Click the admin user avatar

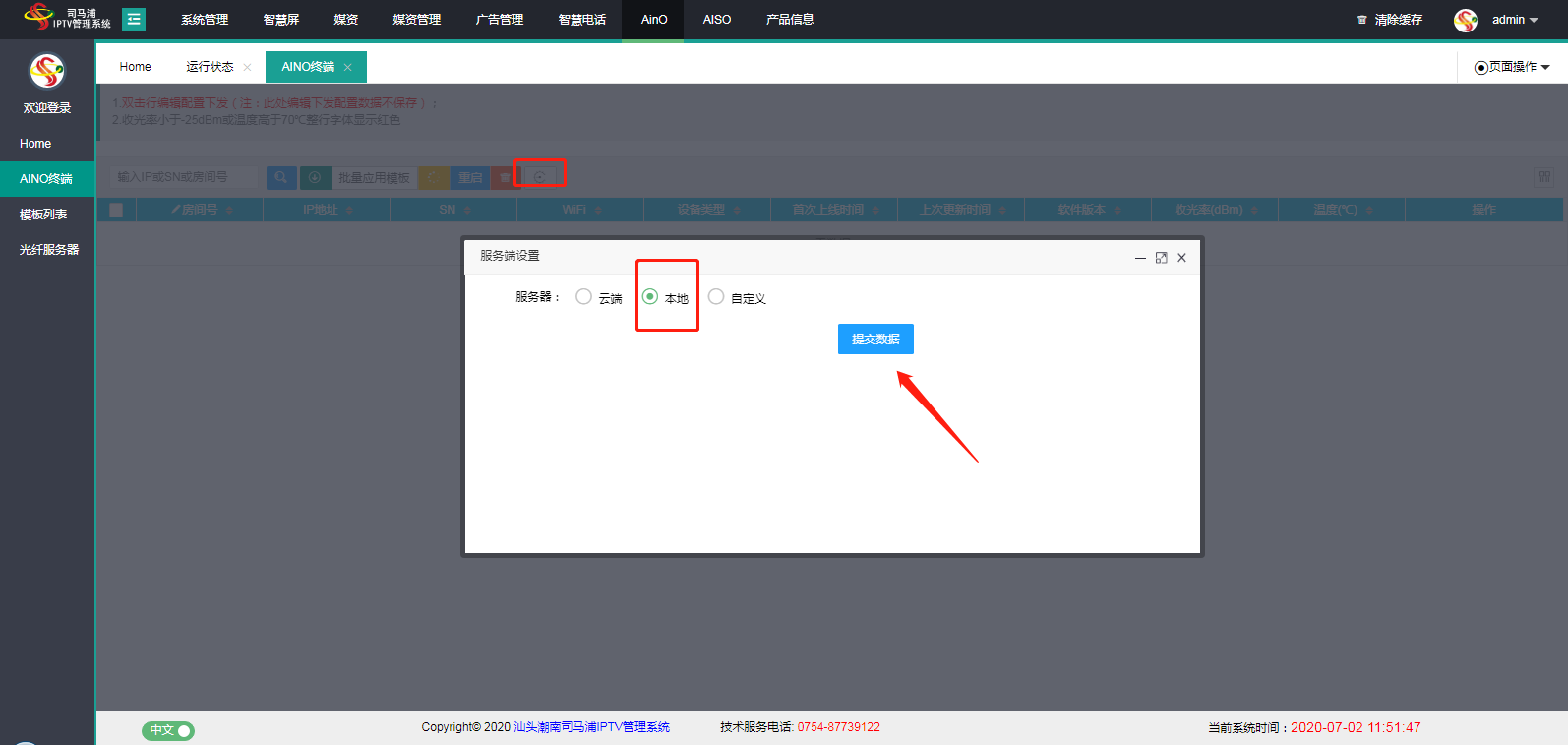(x=1466, y=20)
